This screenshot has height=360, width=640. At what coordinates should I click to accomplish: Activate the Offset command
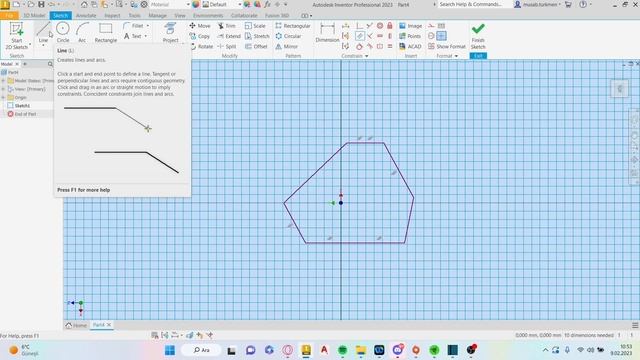click(x=256, y=47)
